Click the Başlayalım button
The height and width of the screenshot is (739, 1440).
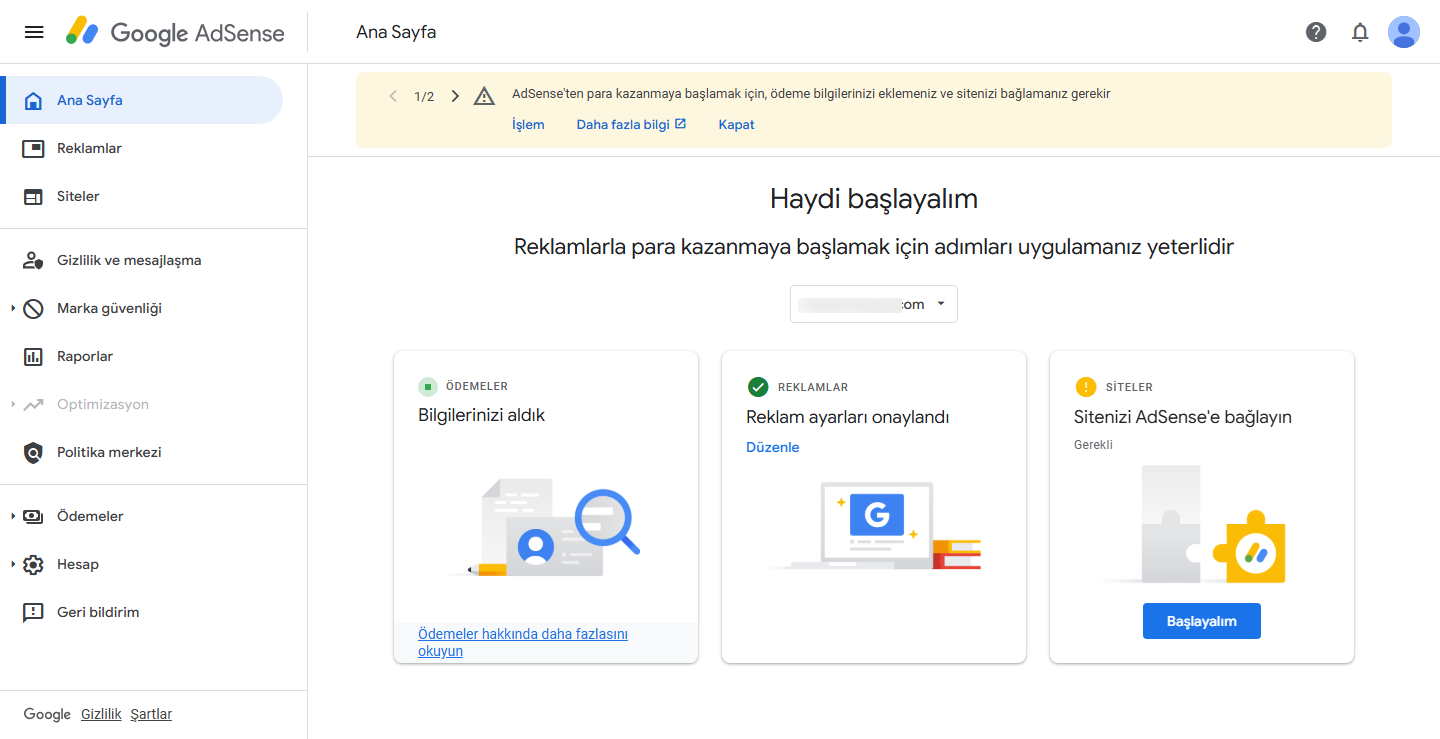click(1201, 621)
